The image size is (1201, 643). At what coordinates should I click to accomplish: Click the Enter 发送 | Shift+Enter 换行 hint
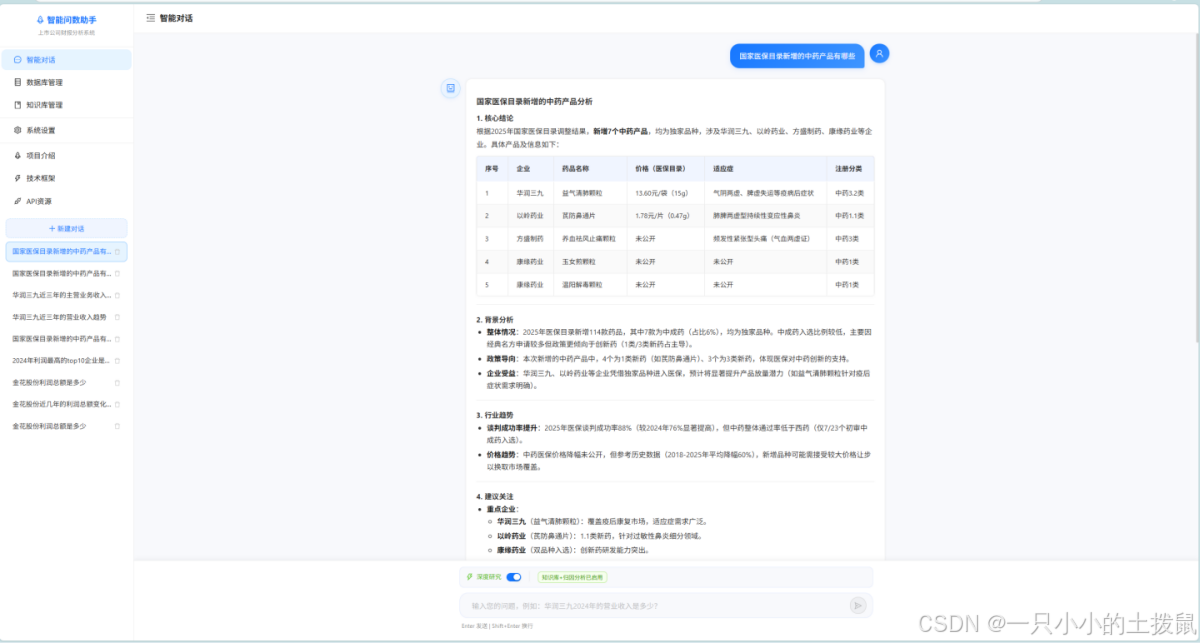pos(497,626)
